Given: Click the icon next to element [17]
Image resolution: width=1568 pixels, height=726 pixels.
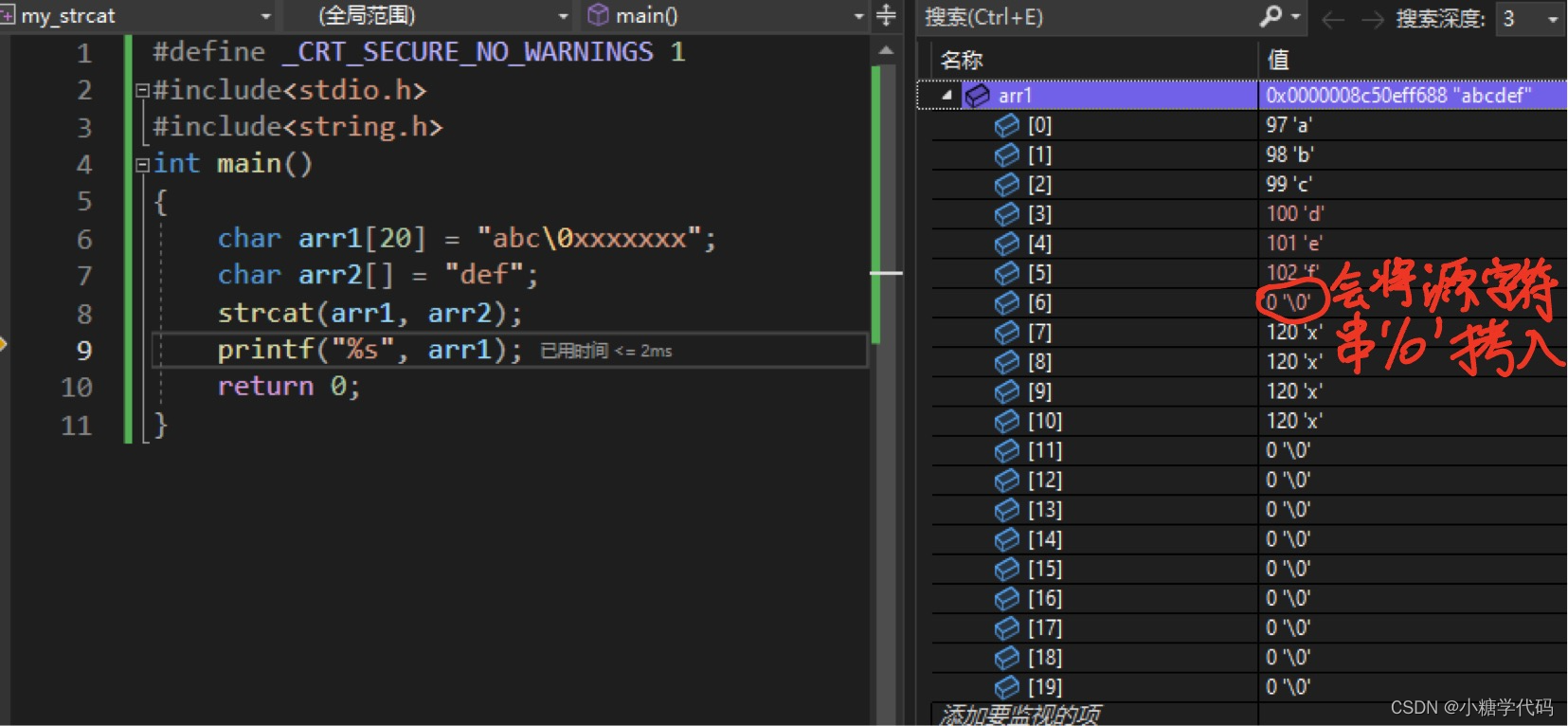Looking at the screenshot, I should tap(1006, 627).
